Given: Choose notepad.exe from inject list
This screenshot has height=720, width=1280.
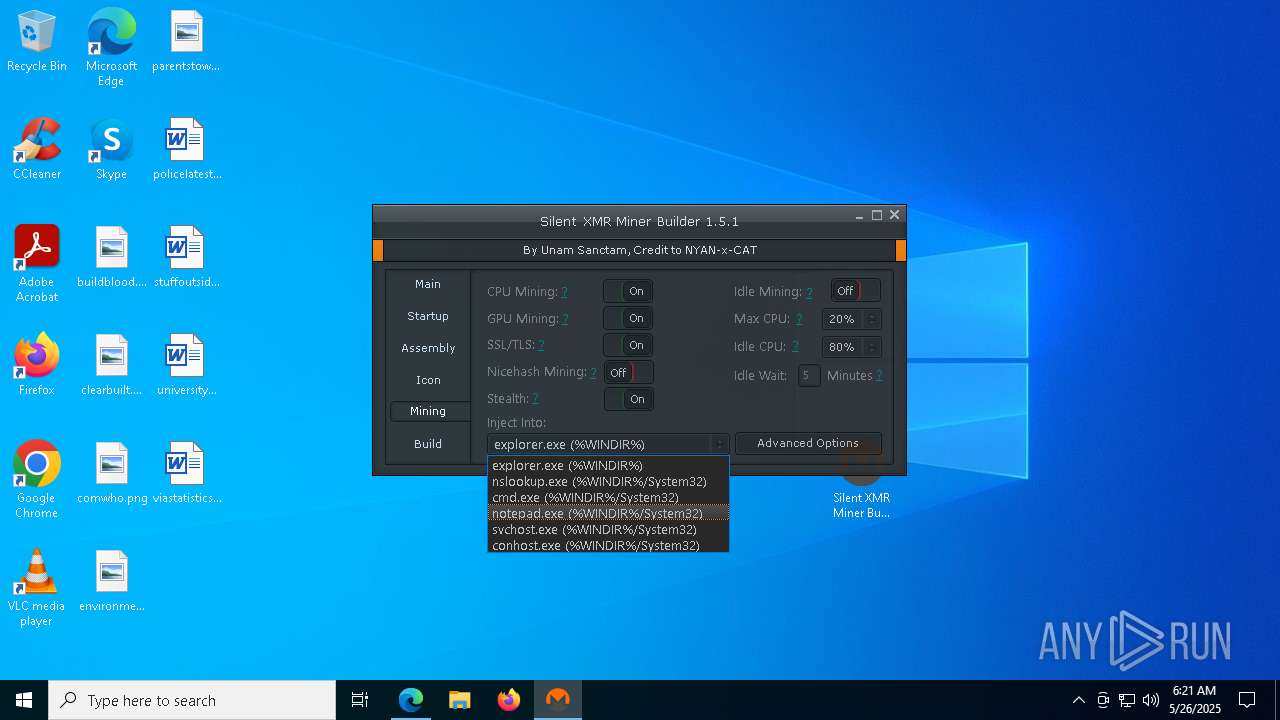Looking at the screenshot, I should click(x=608, y=513).
